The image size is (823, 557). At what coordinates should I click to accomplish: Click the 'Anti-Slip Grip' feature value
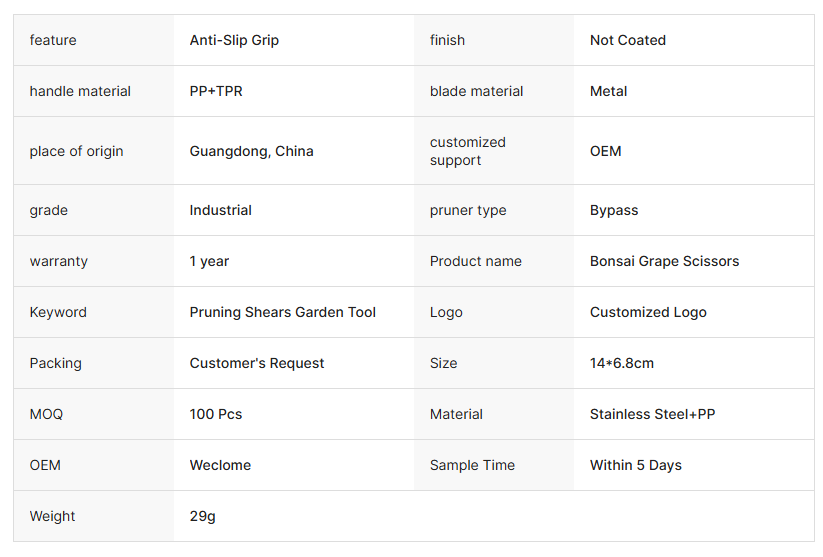[x=234, y=40]
